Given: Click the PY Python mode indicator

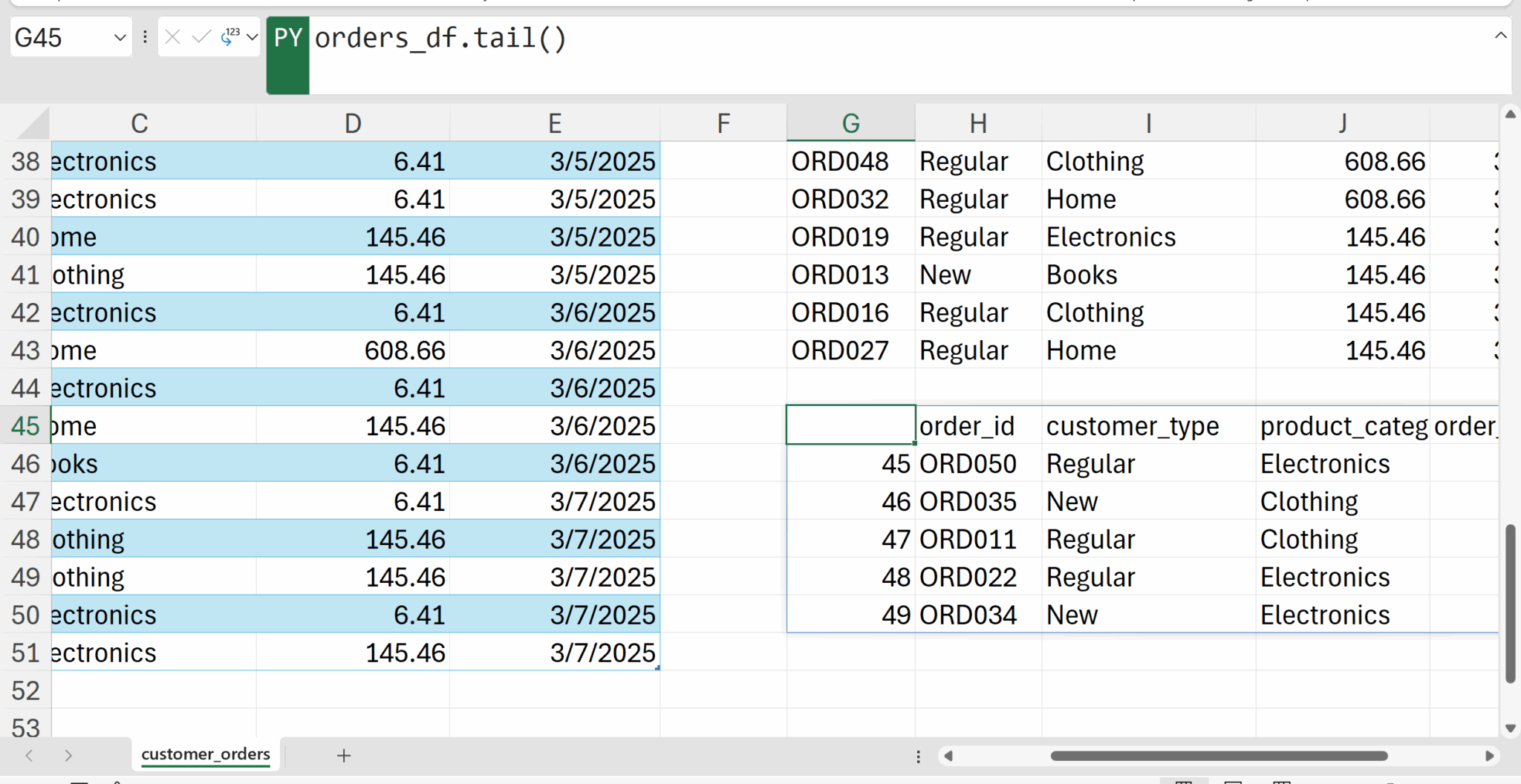Looking at the screenshot, I should pos(287,39).
